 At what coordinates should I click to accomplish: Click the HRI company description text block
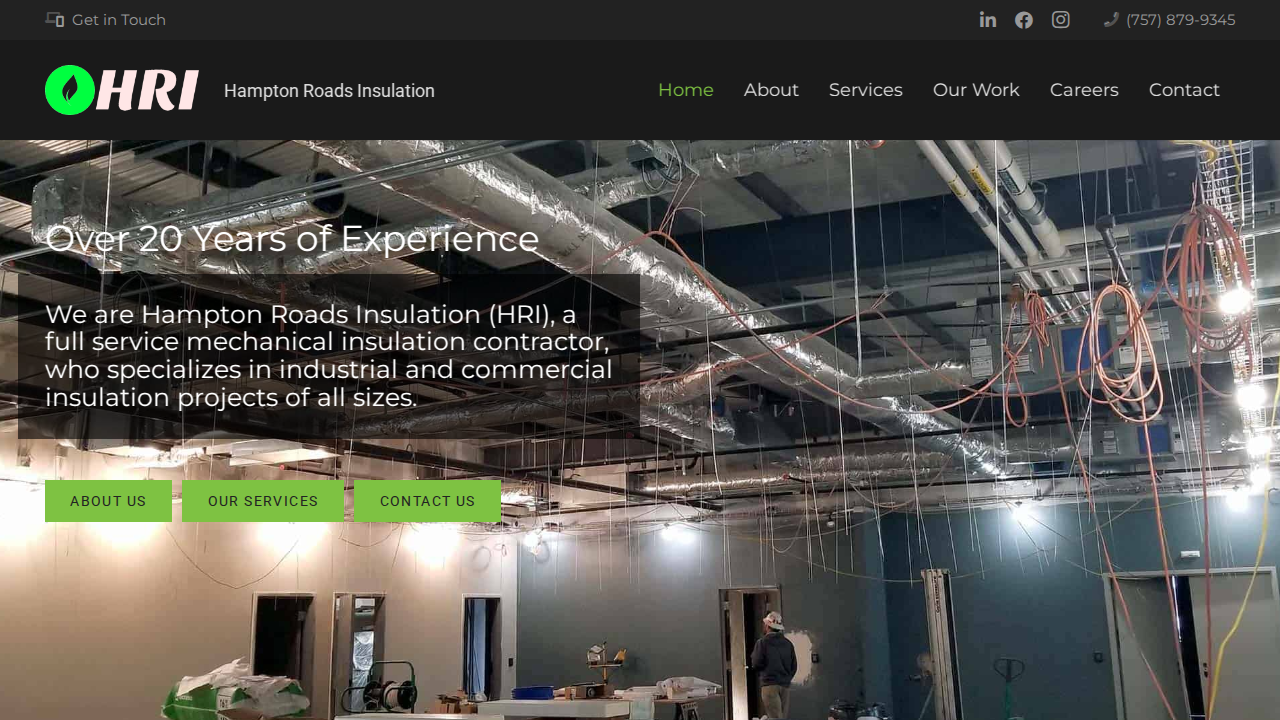pos(329,356)
